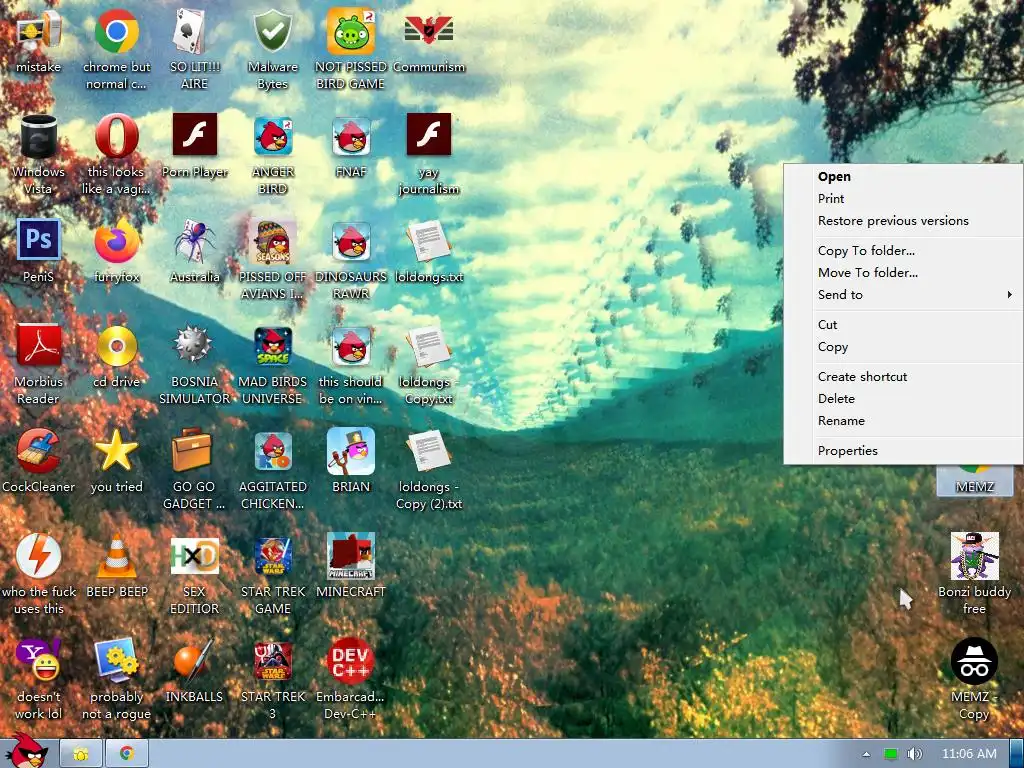Viewport: 1024px width, 768px height.
Task: Open the Malware Bytes shield icon
Action: click(272, 49)
